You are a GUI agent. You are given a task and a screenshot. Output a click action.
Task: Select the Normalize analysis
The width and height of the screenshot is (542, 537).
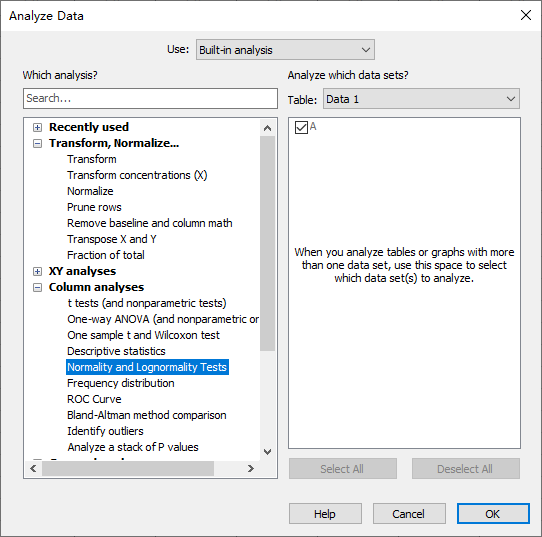tap(90, 191)
